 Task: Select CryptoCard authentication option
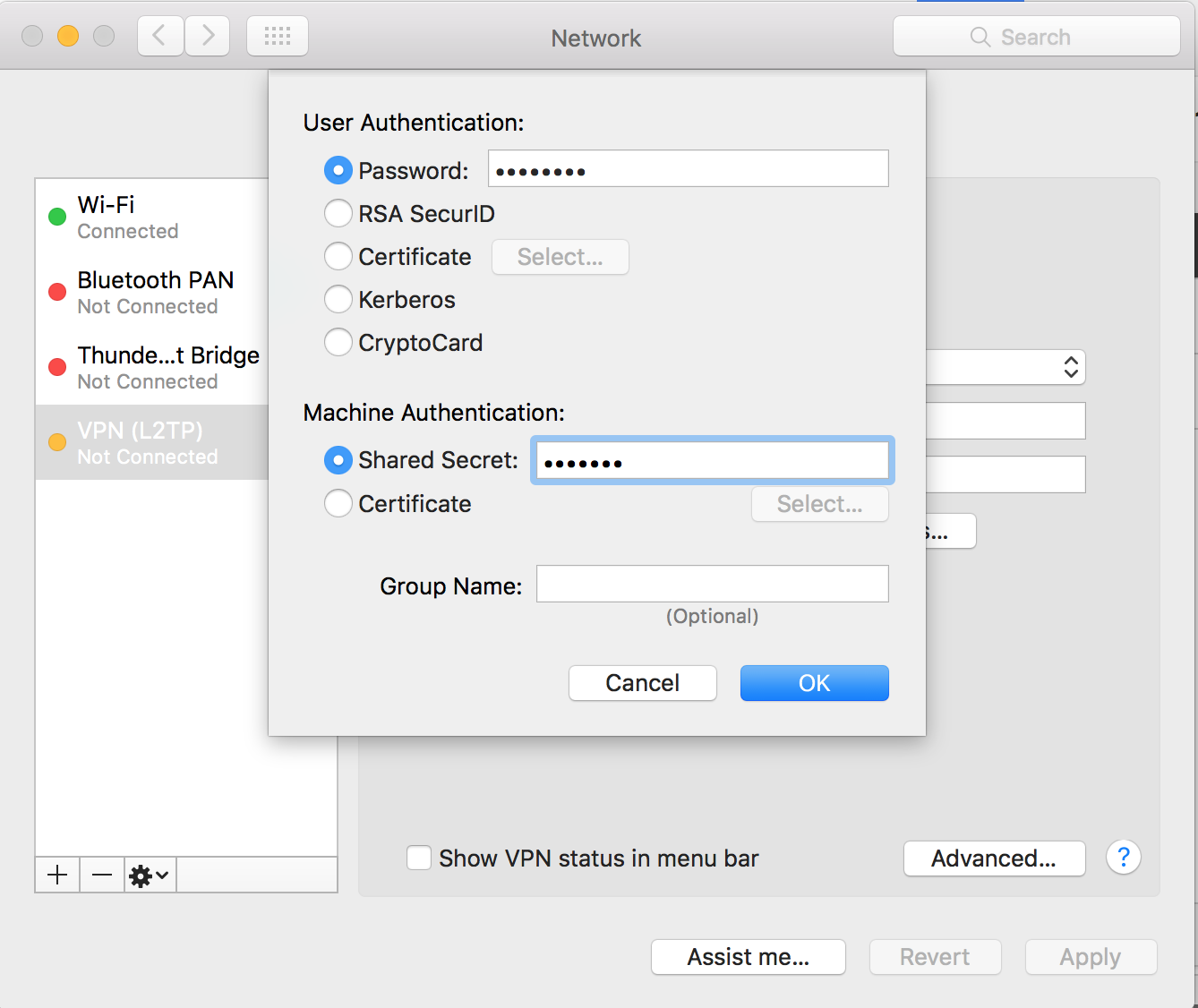click(338, 343)
